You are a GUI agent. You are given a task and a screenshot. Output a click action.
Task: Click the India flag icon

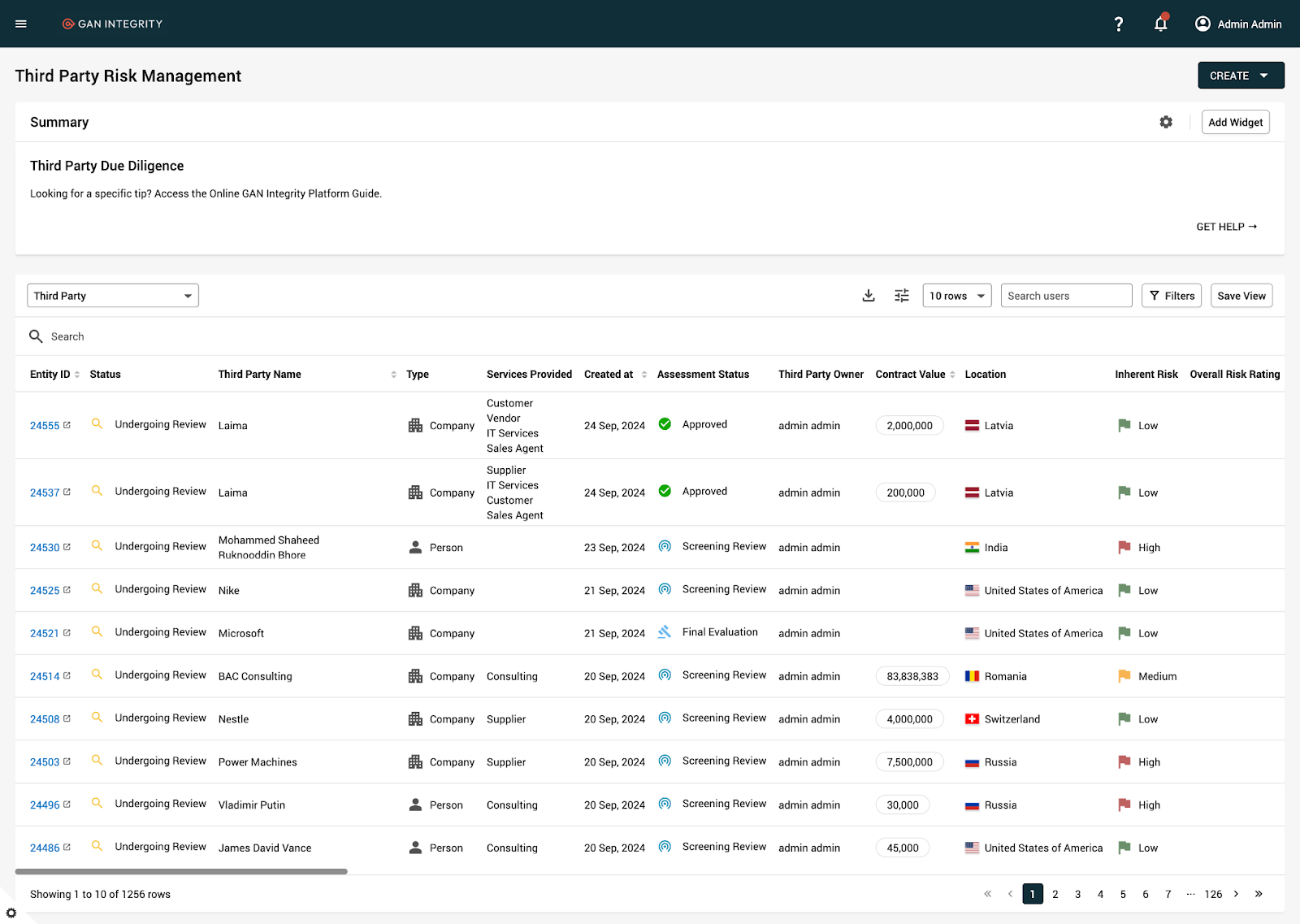[x=972, y=548]
